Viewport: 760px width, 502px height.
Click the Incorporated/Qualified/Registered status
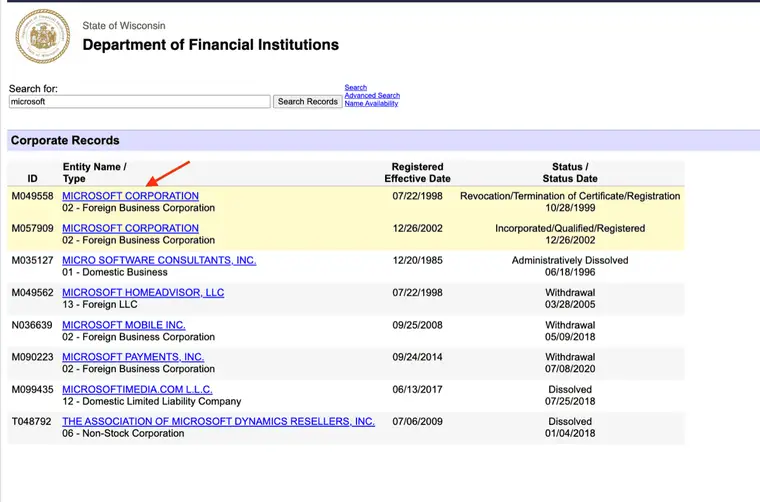click(570, 228)
